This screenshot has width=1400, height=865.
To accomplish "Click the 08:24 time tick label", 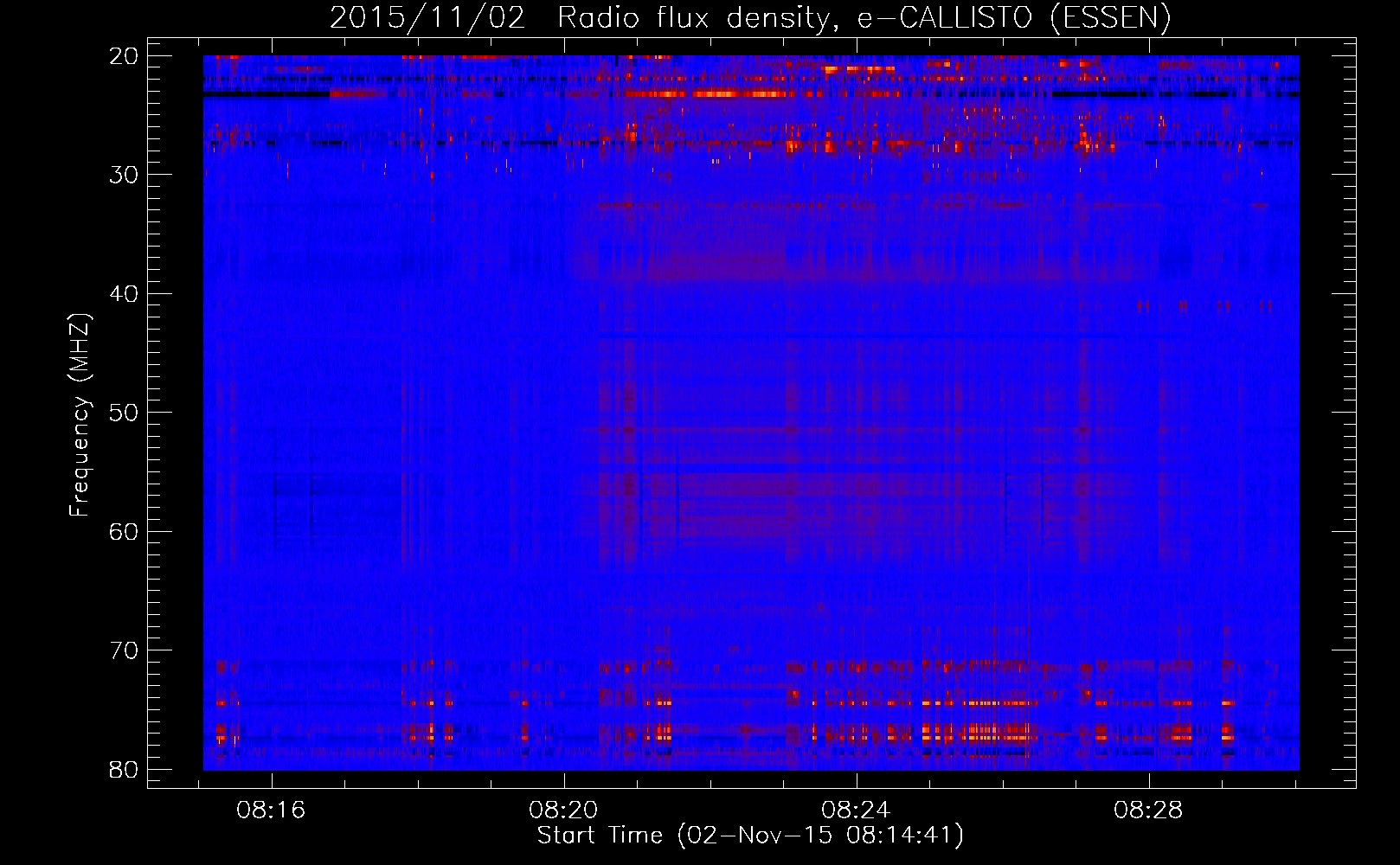I will [x=856, y=811].
